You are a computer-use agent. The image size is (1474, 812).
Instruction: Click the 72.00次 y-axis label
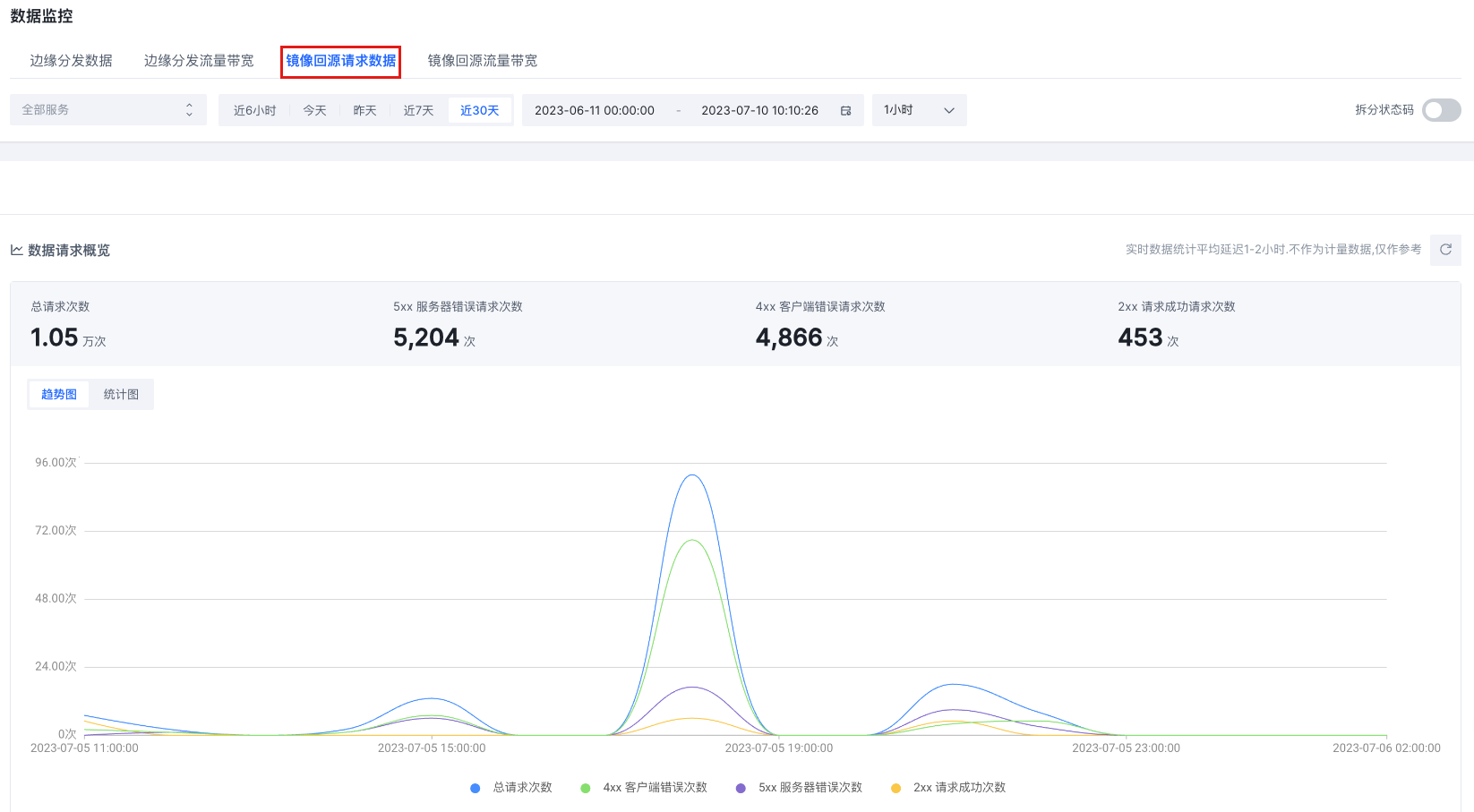(56, 531)
